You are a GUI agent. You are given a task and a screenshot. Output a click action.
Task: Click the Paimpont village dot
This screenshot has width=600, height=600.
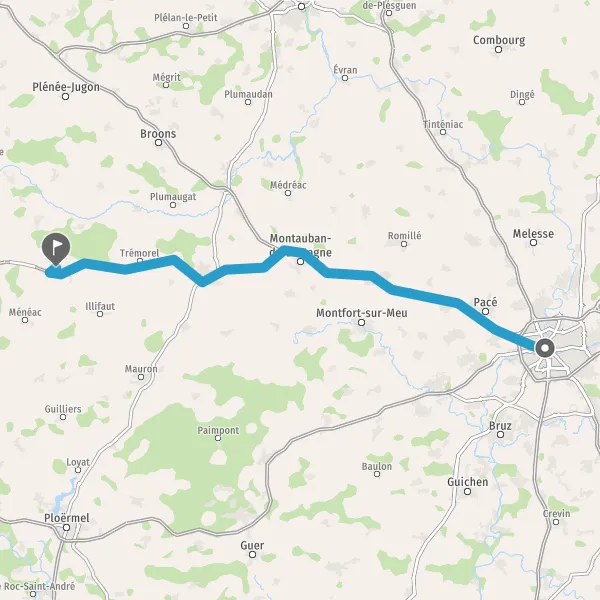(x=218, y=438)
